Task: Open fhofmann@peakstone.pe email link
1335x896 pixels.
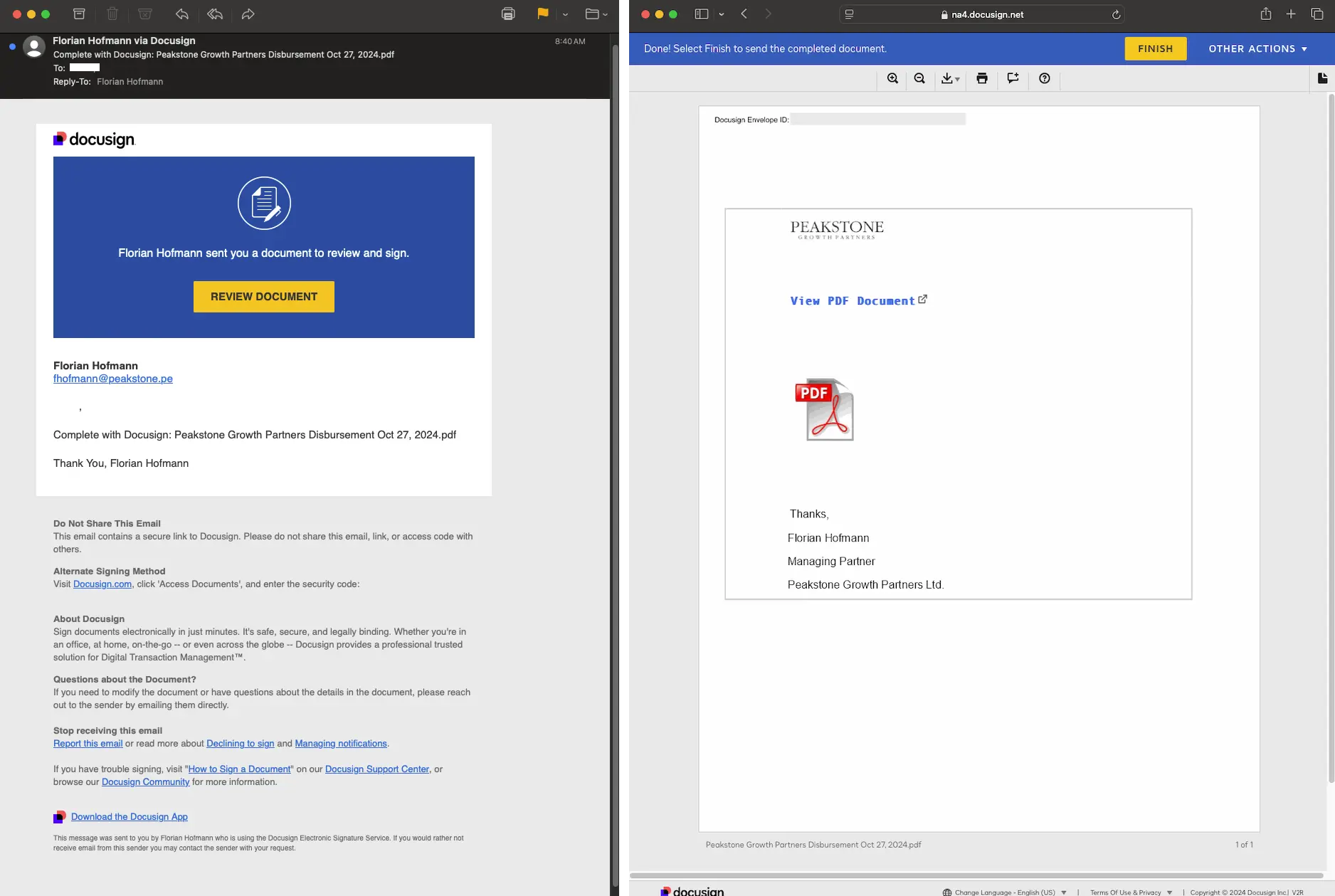Action: (x=113, y=379)
